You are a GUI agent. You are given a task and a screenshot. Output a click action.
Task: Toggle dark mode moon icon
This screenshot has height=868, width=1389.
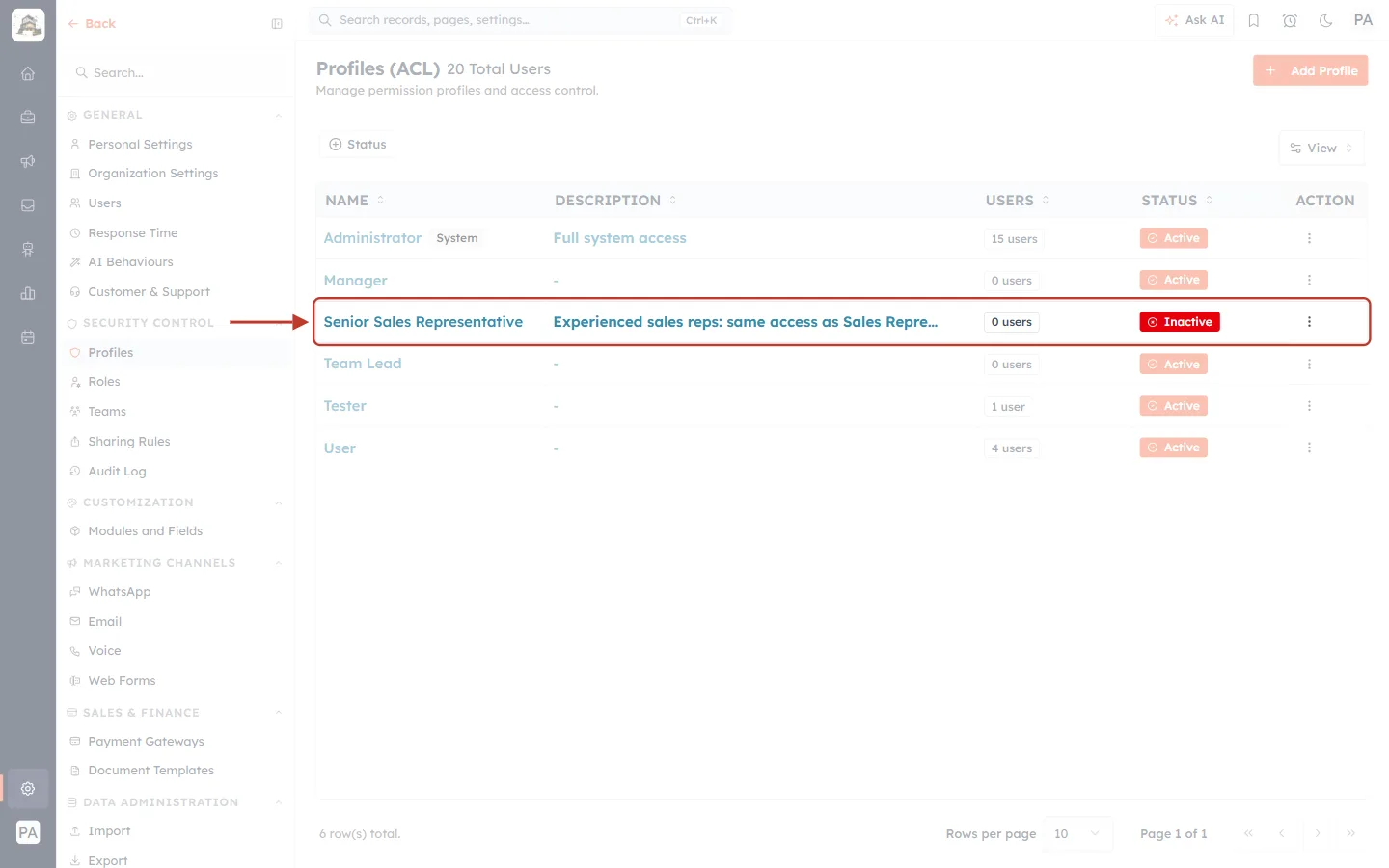(1326, 20)
